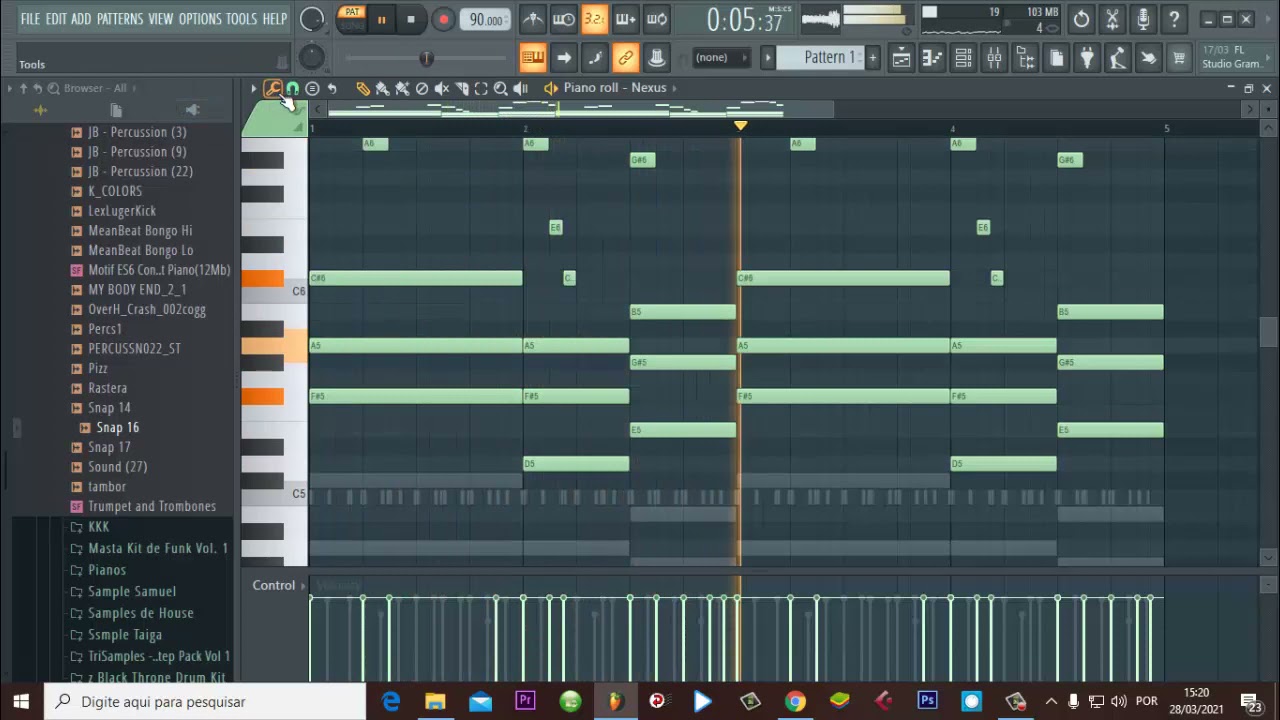Open the Control event type dropdown arrow
Screen dimensions: 1280x720
303,585
